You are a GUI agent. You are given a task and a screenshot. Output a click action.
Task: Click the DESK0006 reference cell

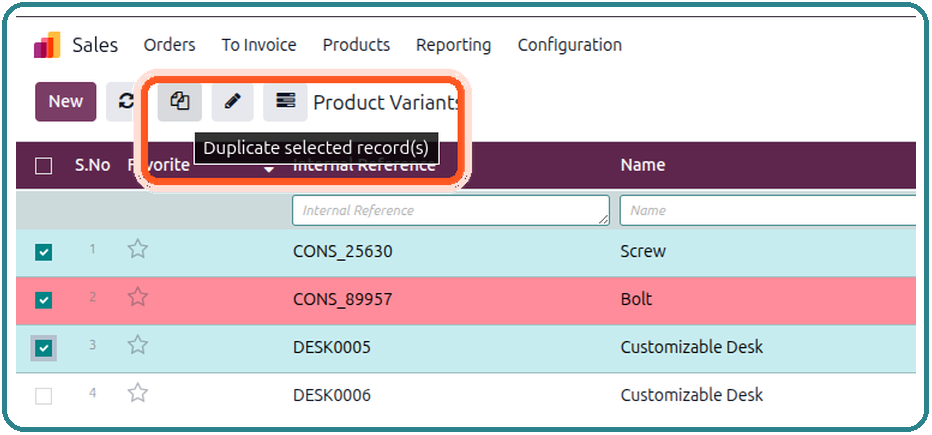pos(332,395)
